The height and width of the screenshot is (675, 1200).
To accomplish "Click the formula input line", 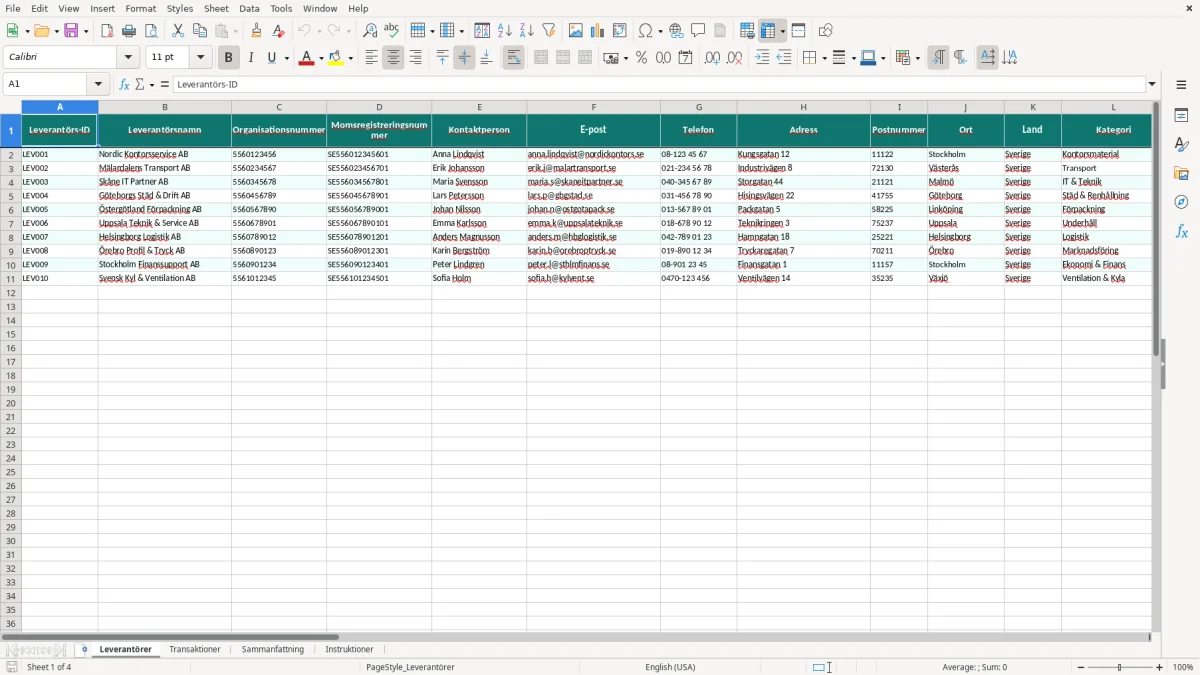I will (659, 84).
